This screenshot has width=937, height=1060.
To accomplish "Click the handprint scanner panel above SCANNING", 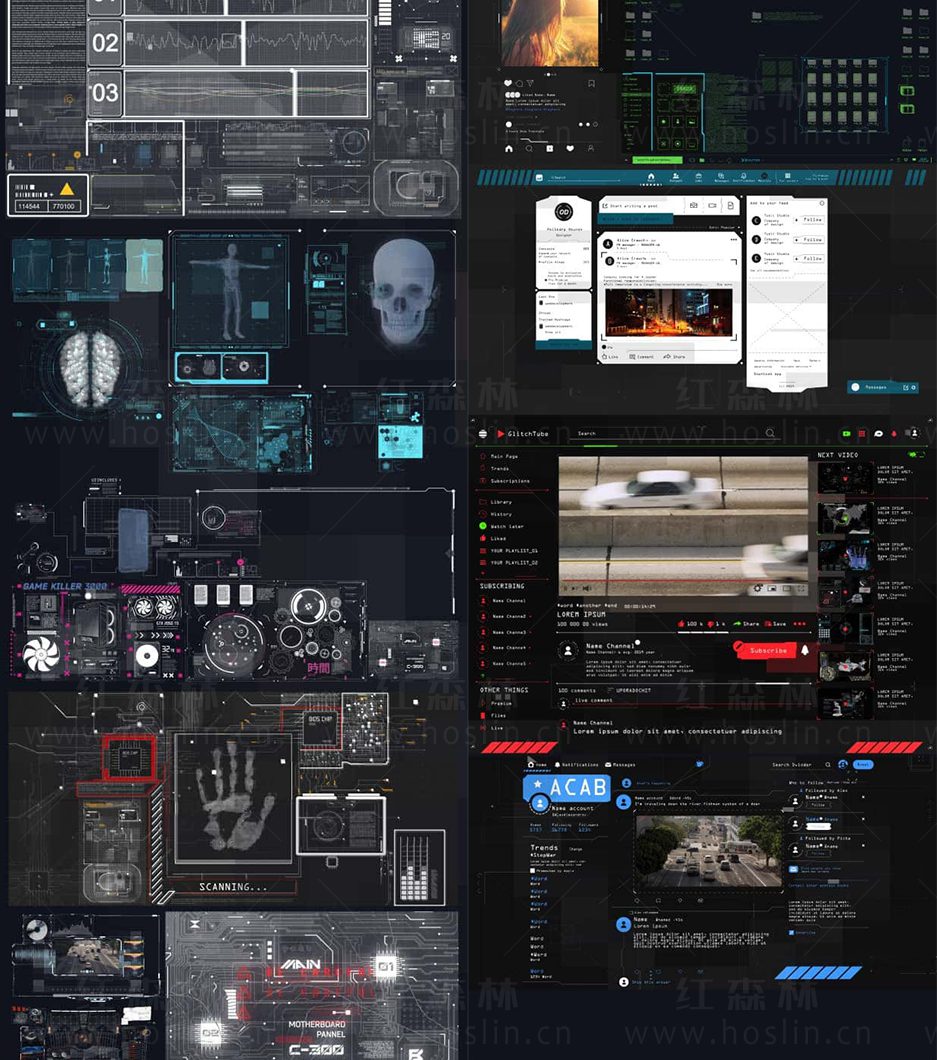I will tap(233, 798).
